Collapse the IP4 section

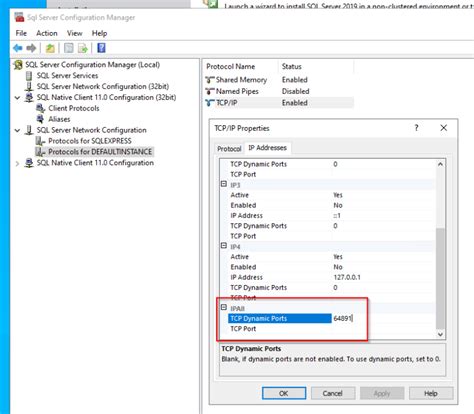[x=224, y=246]
